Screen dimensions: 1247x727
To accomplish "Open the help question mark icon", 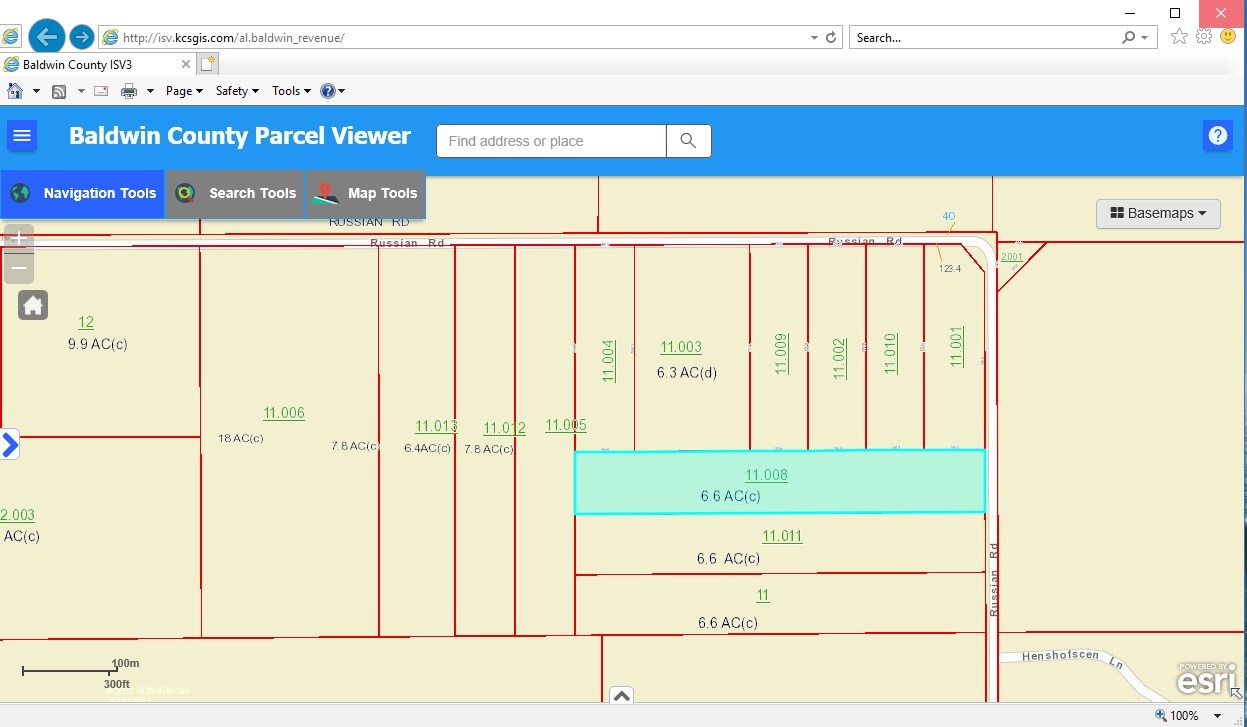I will [x=1217, y=136].
